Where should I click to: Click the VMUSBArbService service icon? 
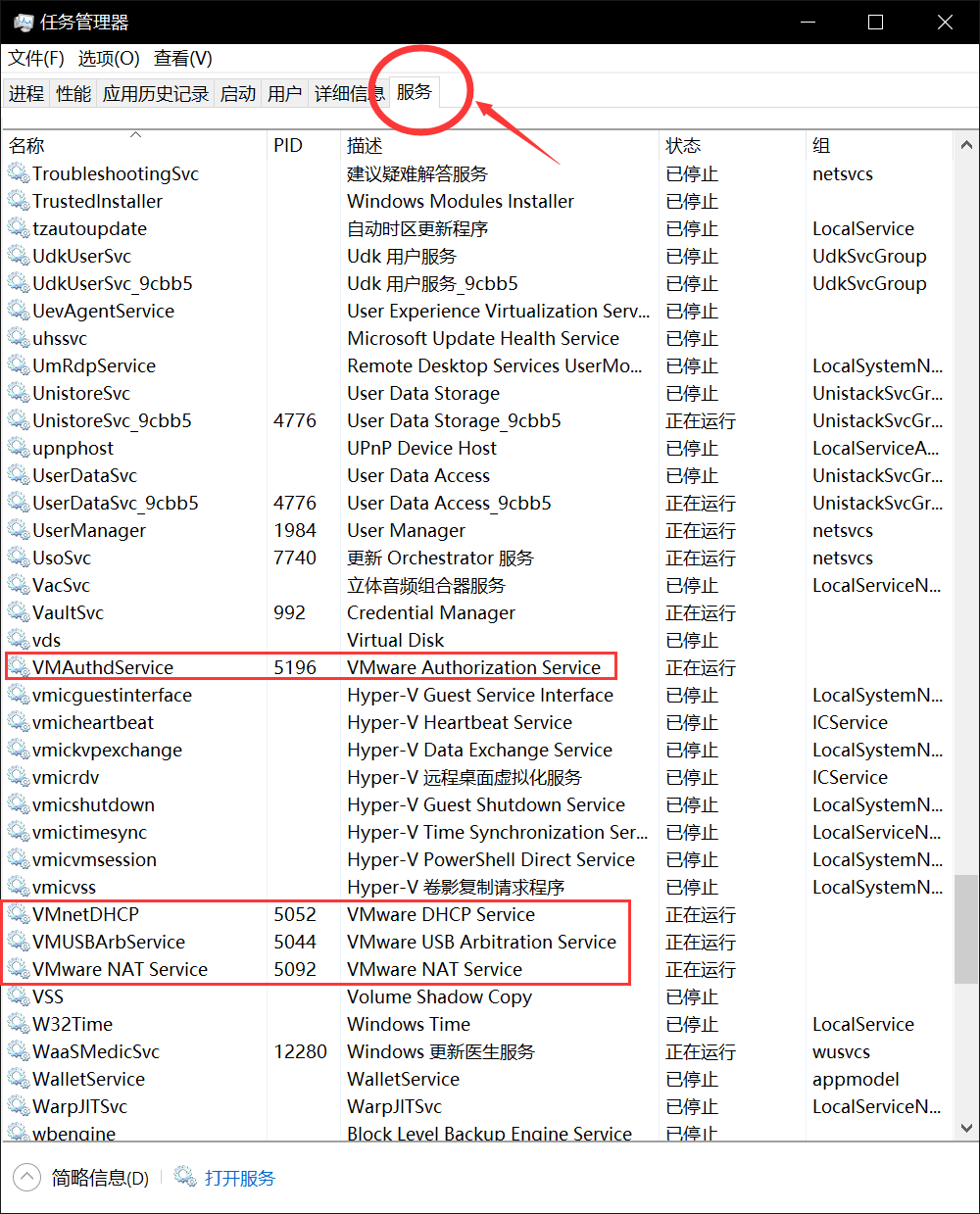[19, 942]
